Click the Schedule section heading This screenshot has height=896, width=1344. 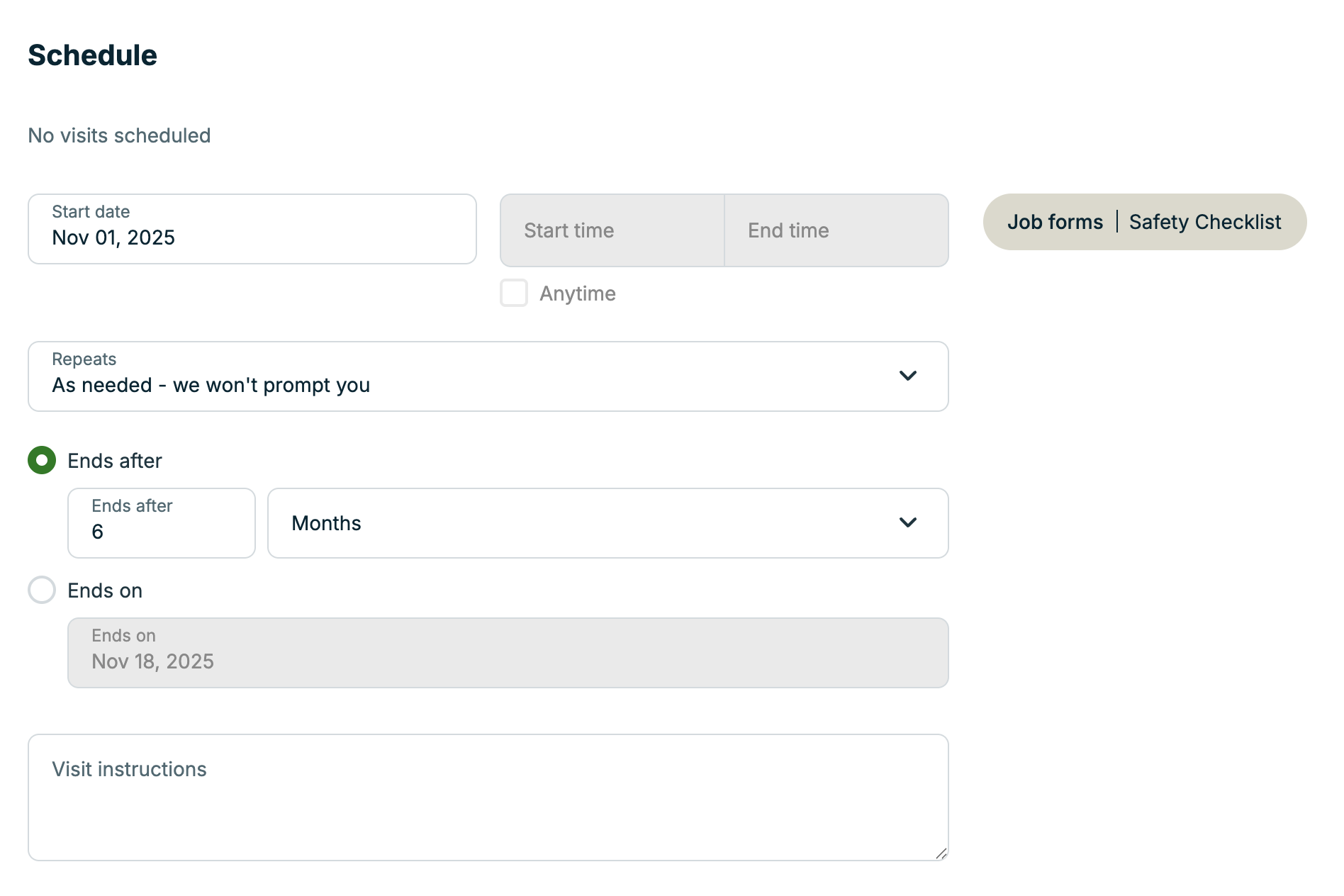[92, 55]
